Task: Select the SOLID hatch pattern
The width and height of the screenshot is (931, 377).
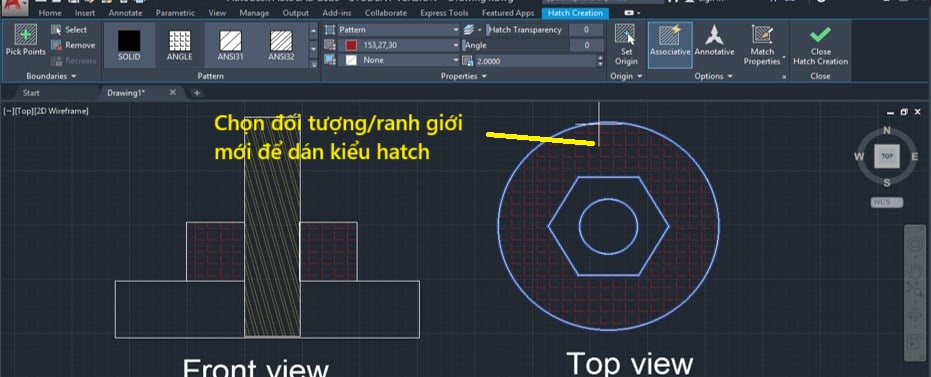Action: click(x=129, y=45)
